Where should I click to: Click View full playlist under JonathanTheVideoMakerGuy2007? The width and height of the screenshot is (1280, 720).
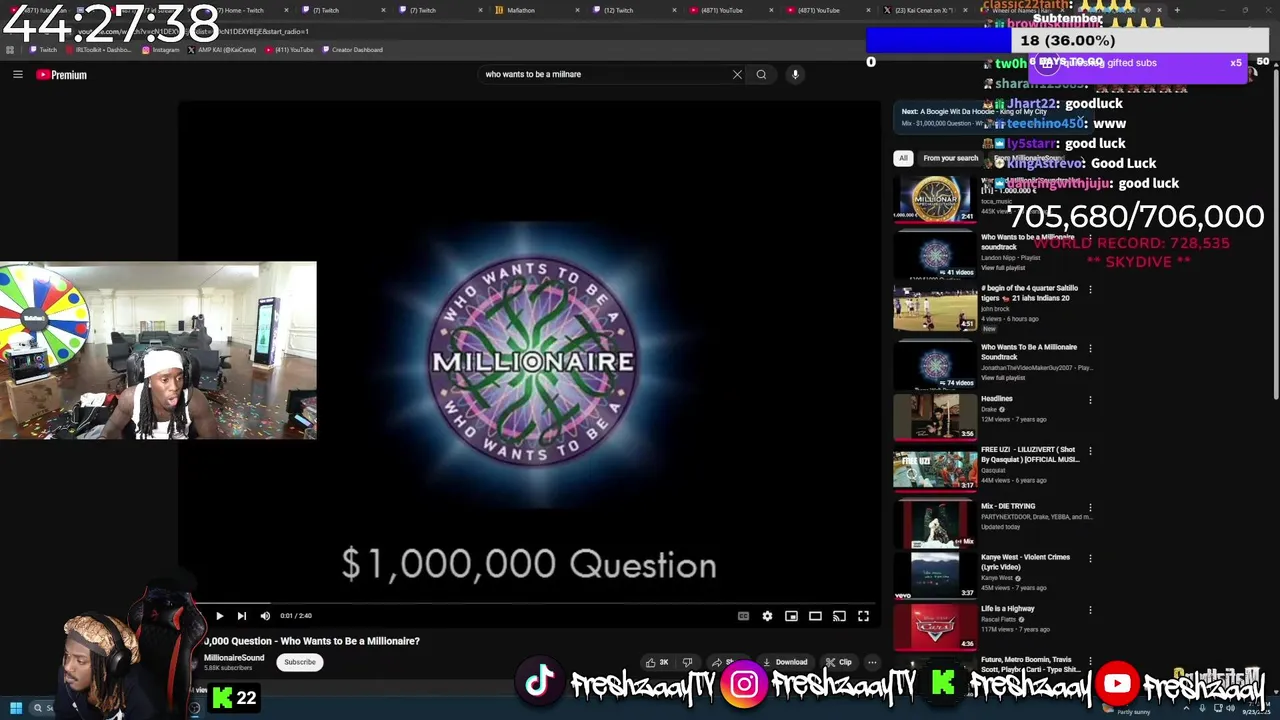tap(1003, 378)
